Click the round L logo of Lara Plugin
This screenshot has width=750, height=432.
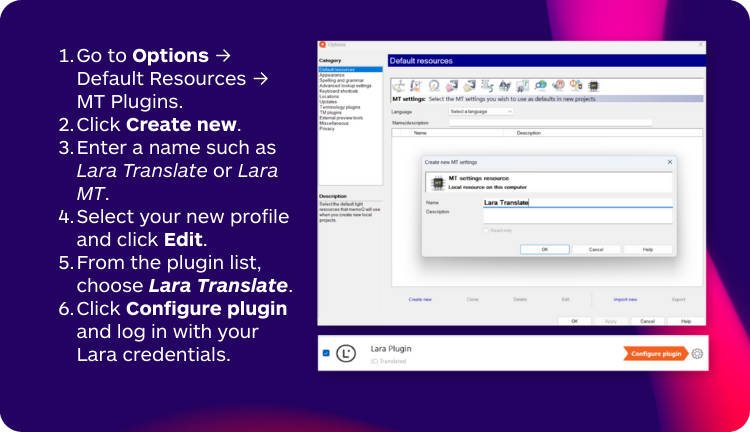346,354
